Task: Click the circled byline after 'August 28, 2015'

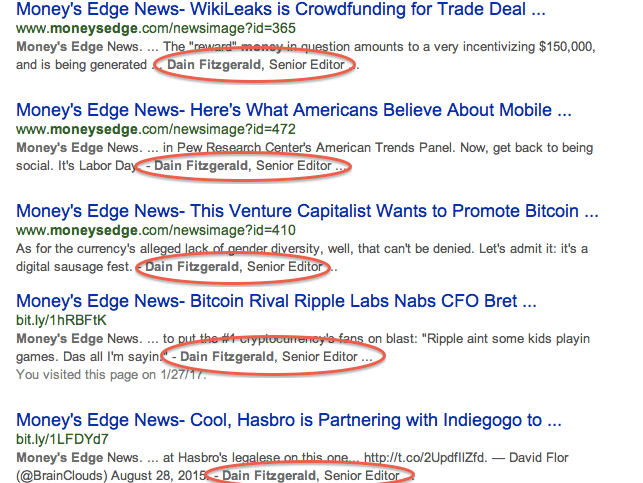Action: click(x=313, y=476)
